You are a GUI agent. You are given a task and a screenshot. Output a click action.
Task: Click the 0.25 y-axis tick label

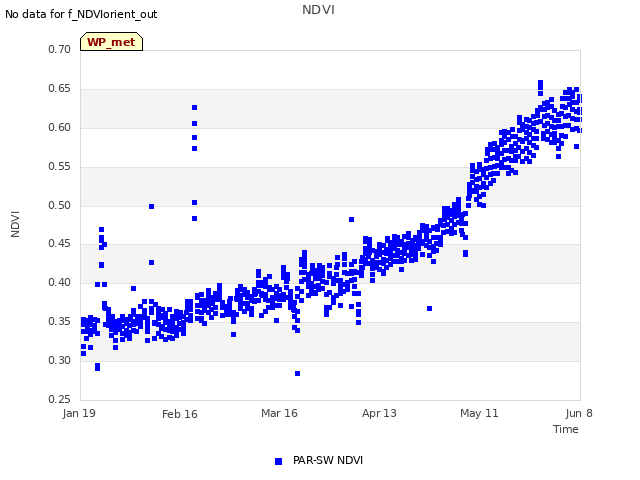59,399
